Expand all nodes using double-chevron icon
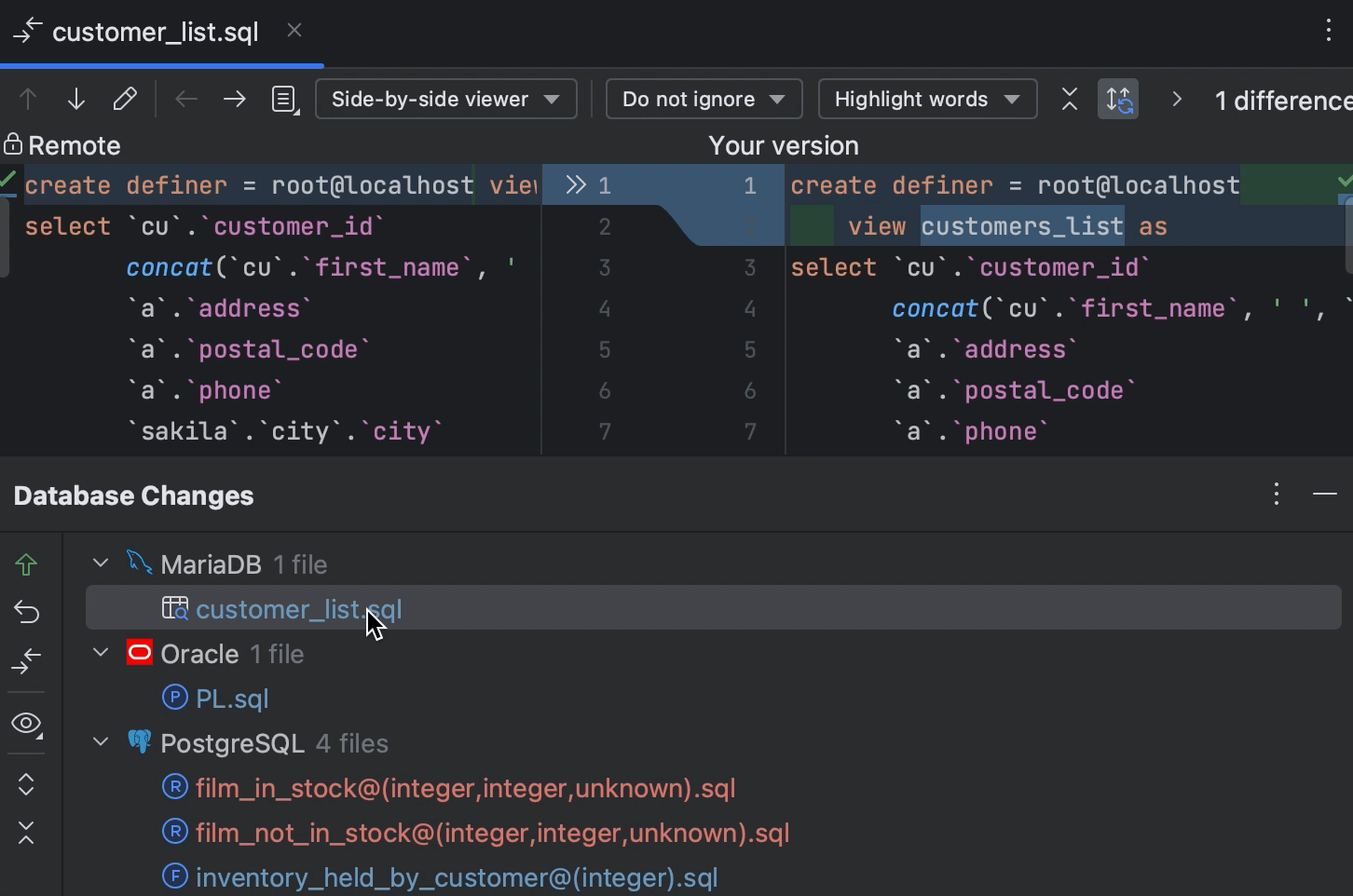1353x896 pixels. point(26,784)
